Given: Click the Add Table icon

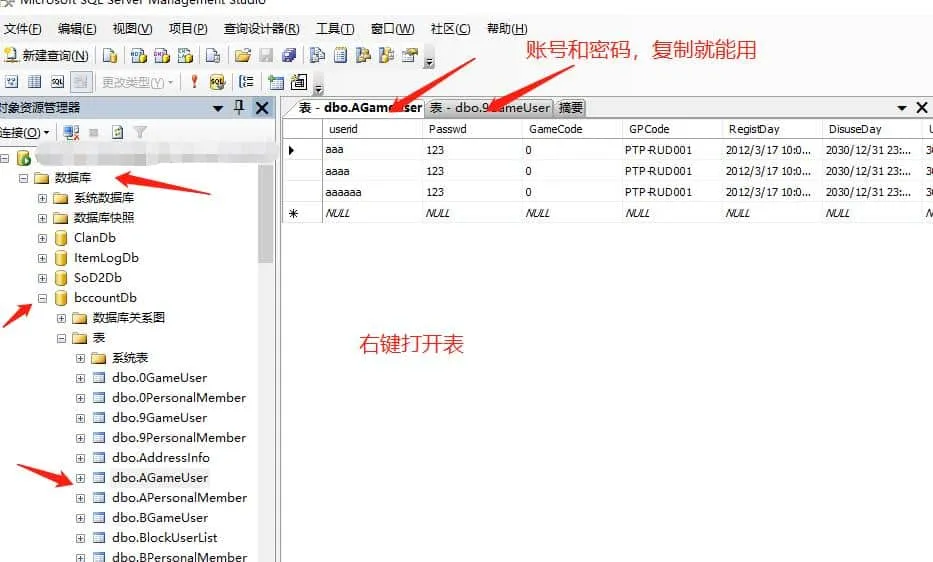Looking at the screenshot, I should (x=275, y=82).
